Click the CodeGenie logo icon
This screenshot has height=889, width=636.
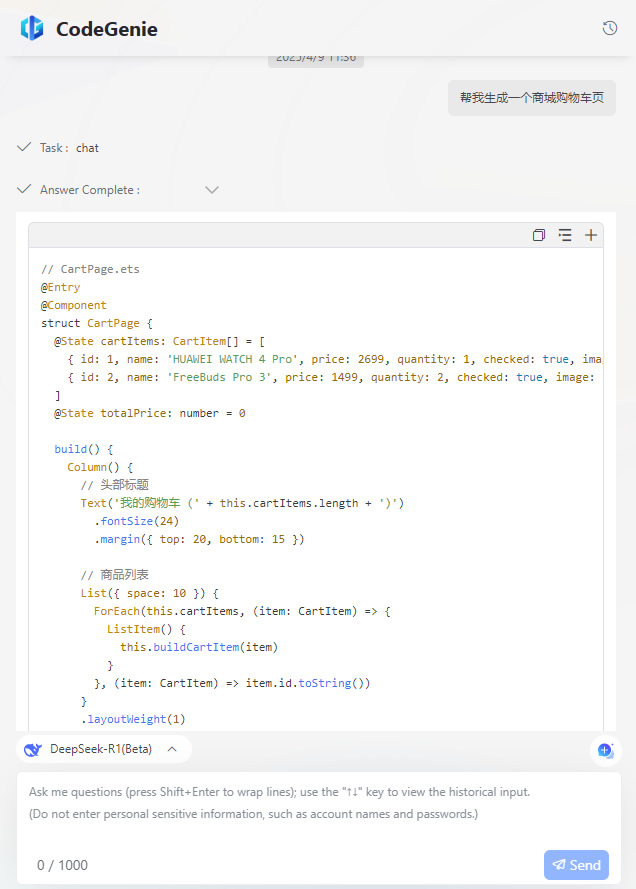point(32,28)
